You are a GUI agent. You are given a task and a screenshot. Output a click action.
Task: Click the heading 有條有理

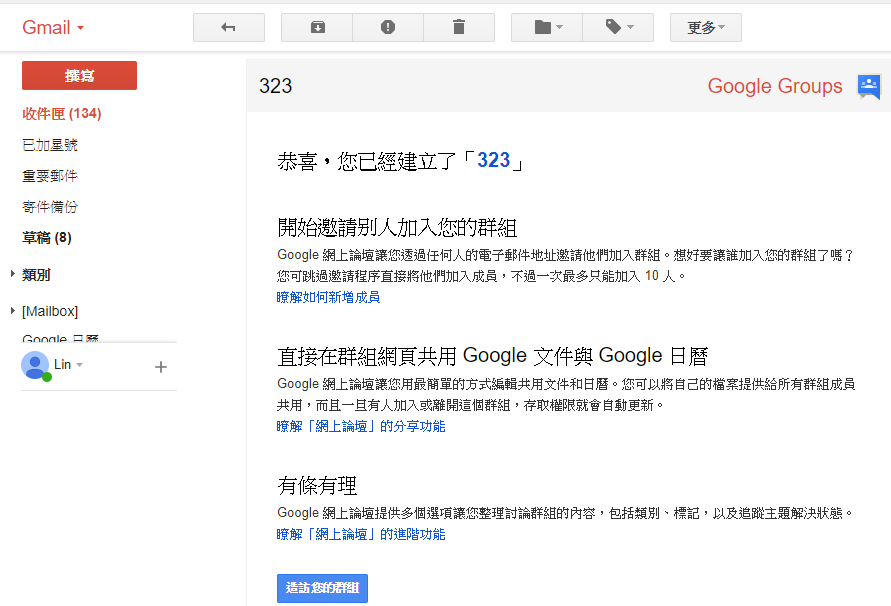pos(317,486)
